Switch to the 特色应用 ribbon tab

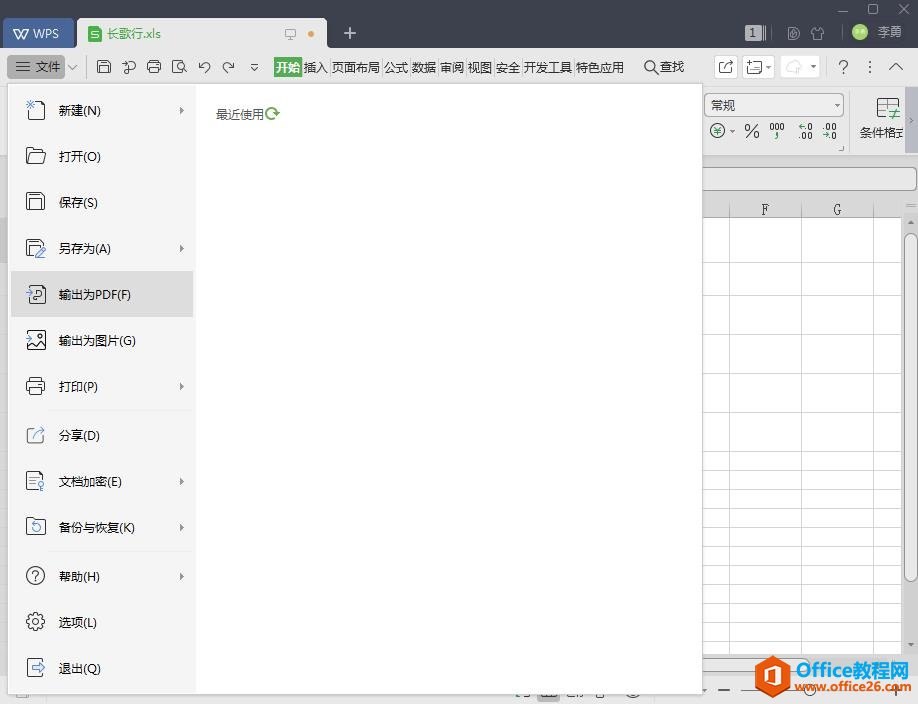pos(600,67)
